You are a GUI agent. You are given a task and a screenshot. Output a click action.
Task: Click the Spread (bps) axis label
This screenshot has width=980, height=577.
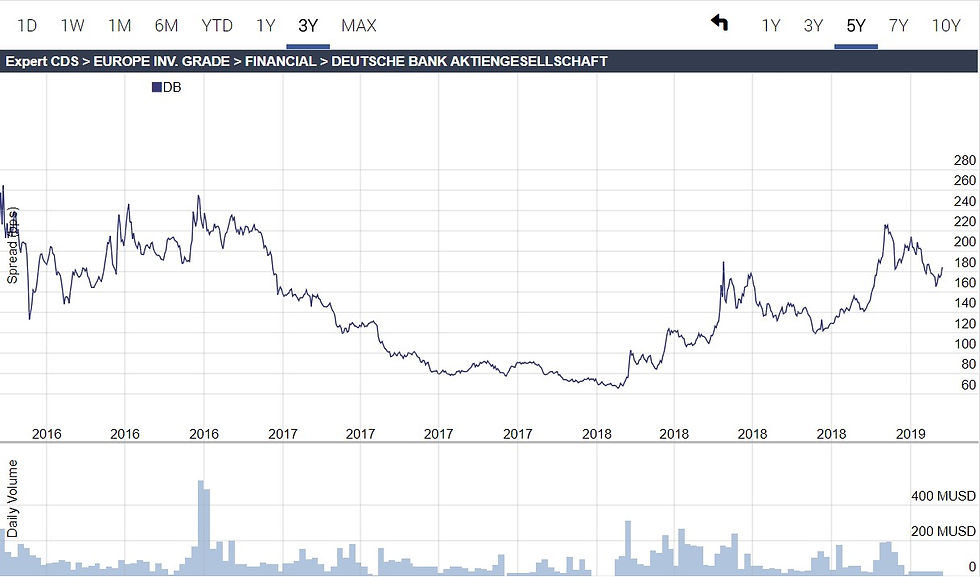tap(12, 245)
